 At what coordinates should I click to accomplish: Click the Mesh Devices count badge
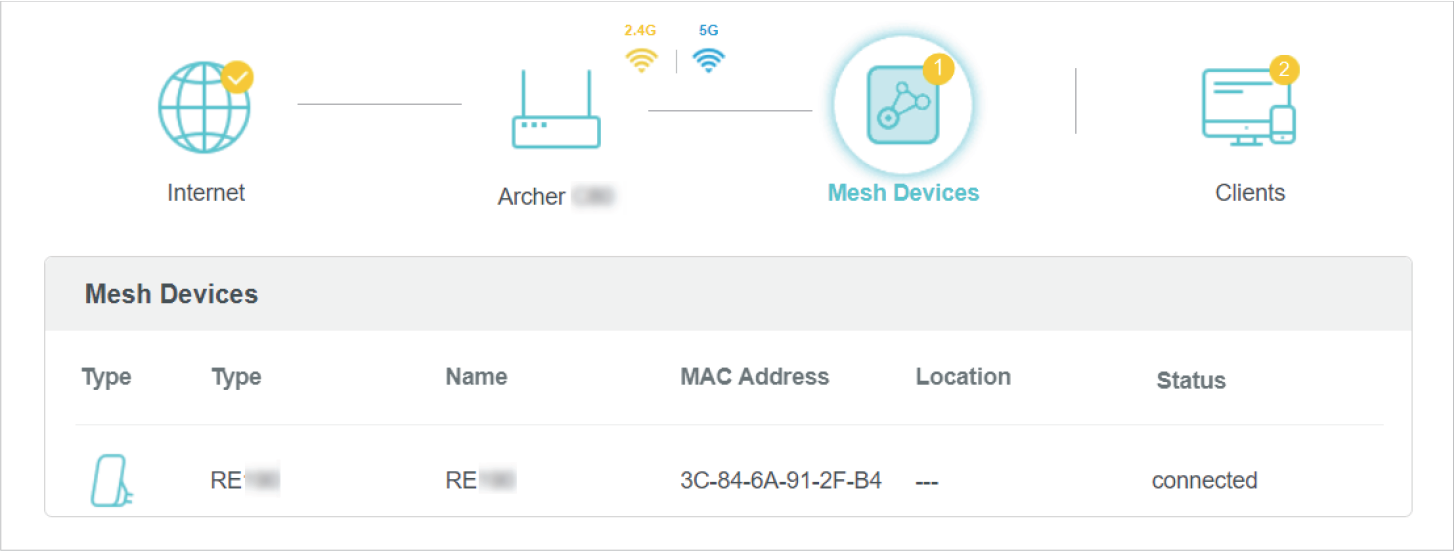coord(938,69)
